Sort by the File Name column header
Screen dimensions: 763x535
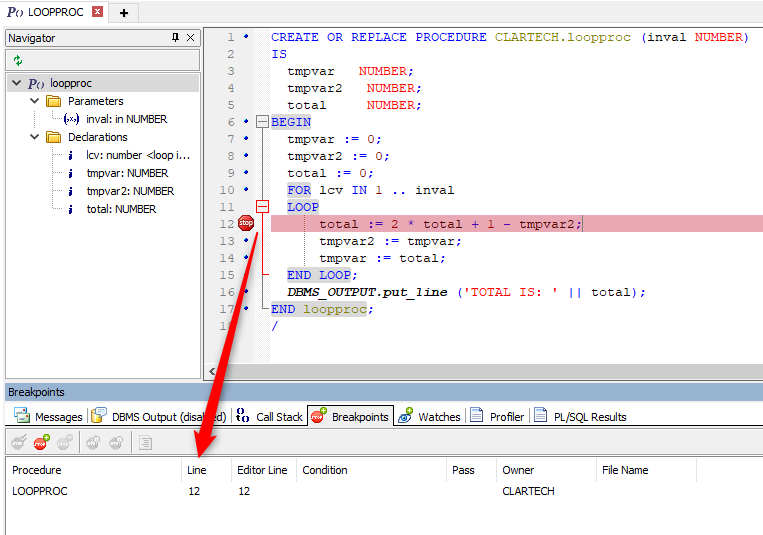pos(647,470)
